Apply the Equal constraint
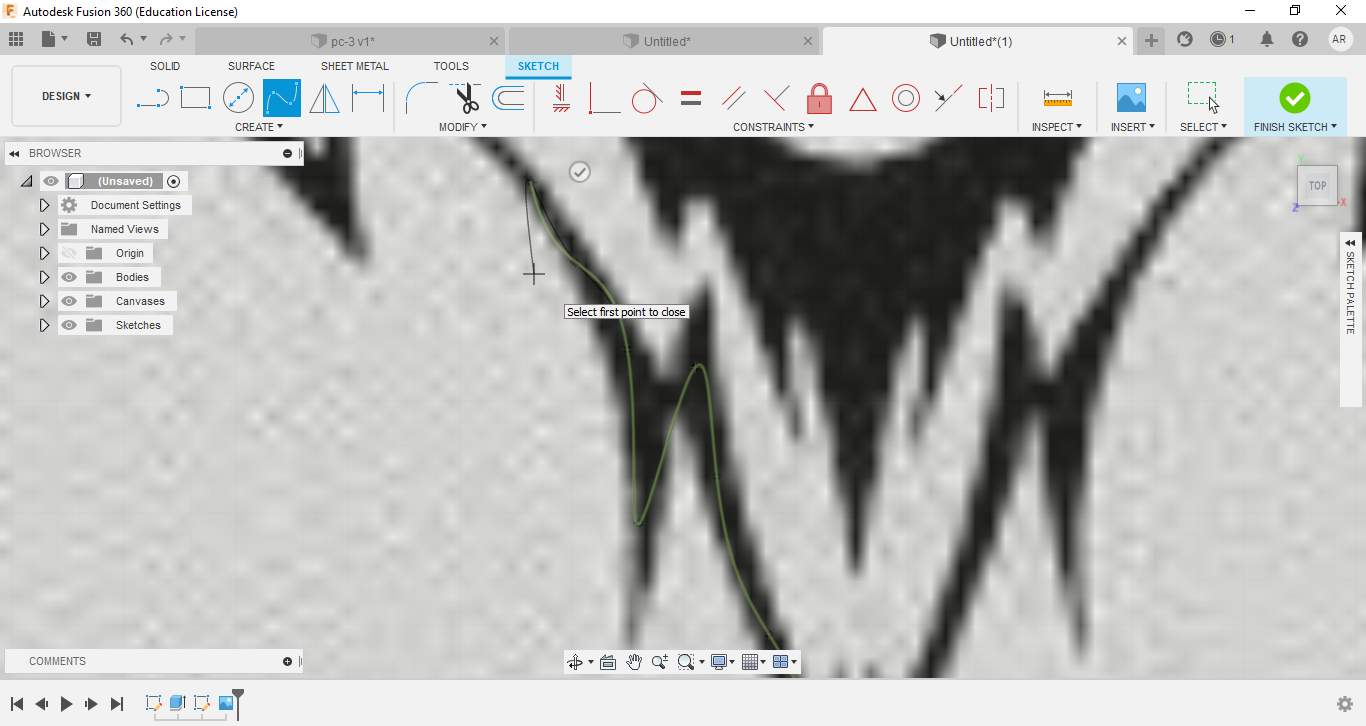 [690, 98]
